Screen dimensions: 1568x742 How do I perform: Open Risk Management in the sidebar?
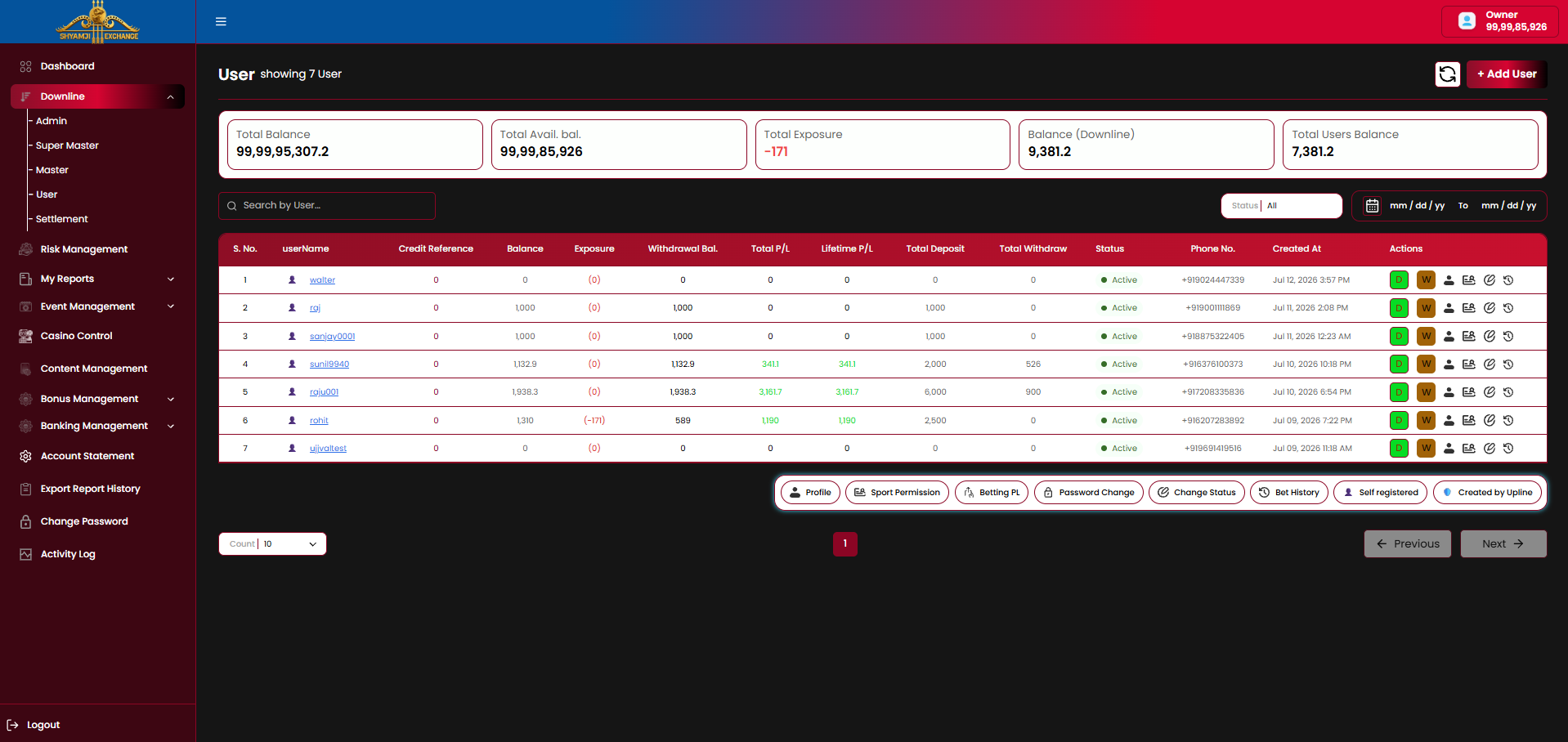click(x=84, y=249)
